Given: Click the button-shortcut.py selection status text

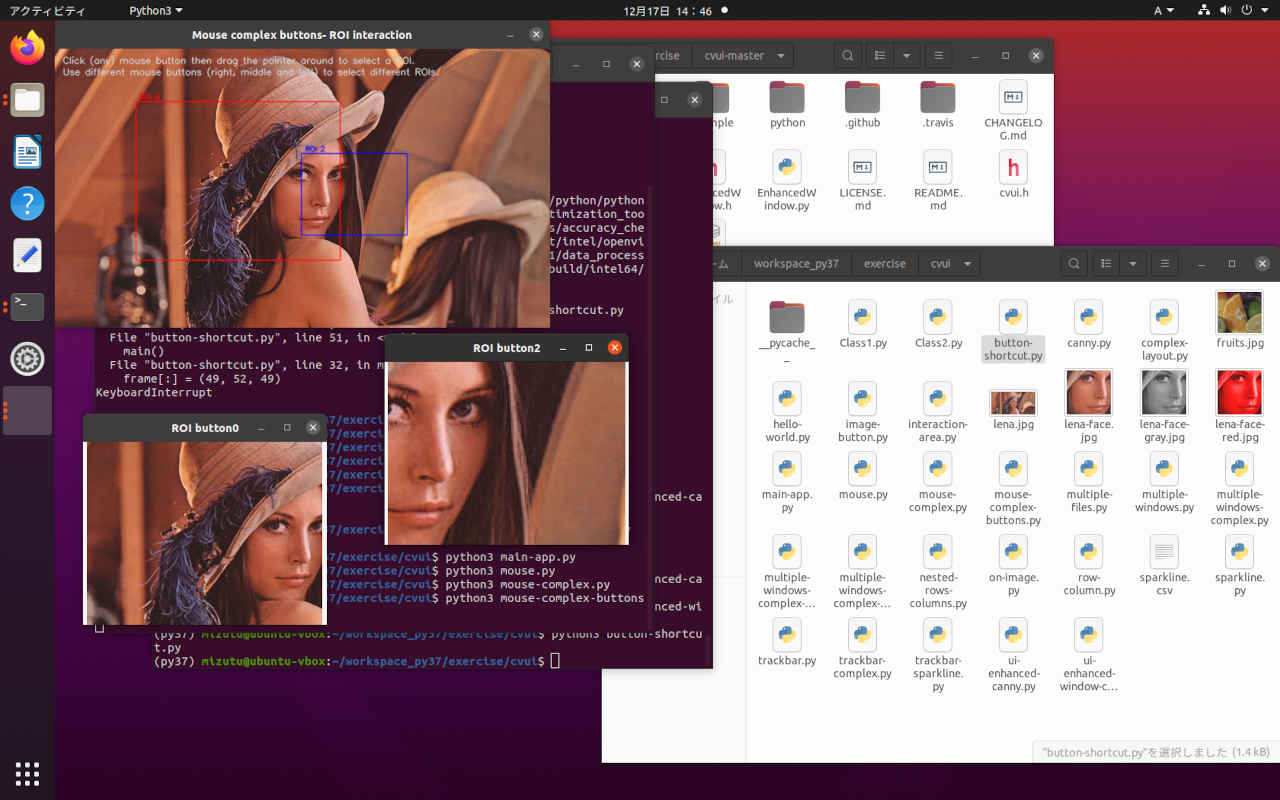Looking at the screenshot, I should (1156, 752).
